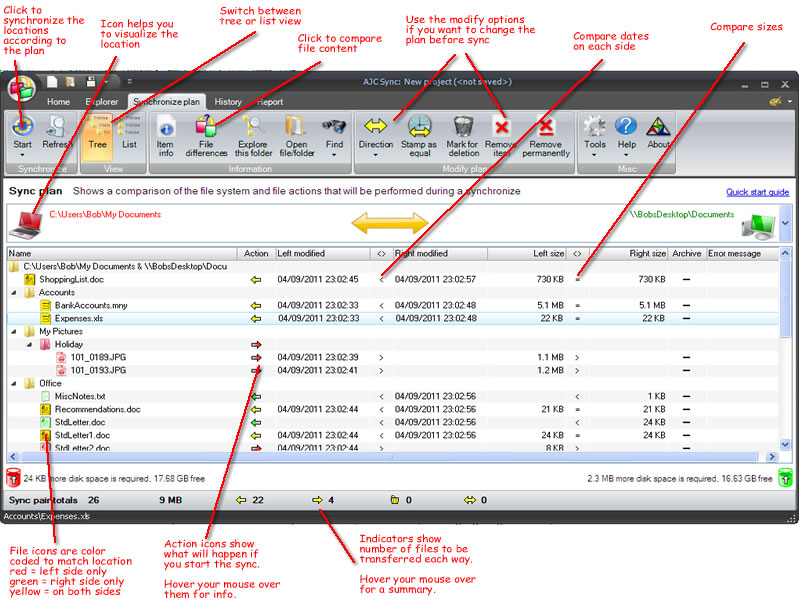Click Mark for deletion trash icon
The image size is (800, 600).
463,127
